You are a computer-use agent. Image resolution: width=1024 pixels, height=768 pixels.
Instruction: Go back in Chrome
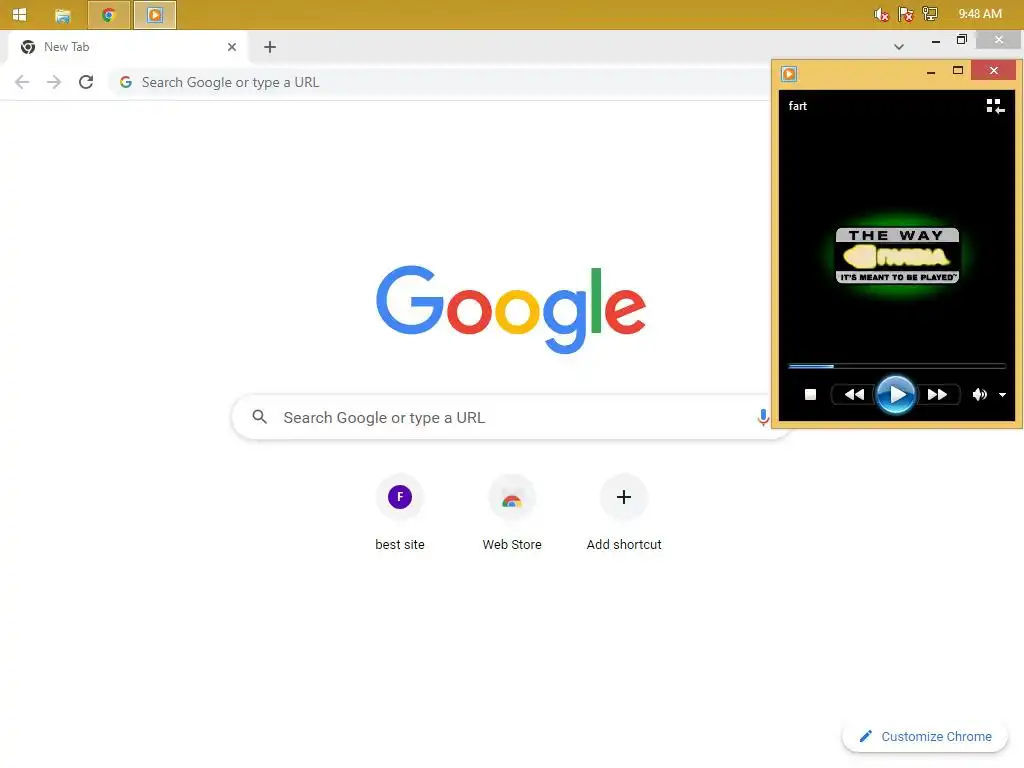tap(22, 82)
